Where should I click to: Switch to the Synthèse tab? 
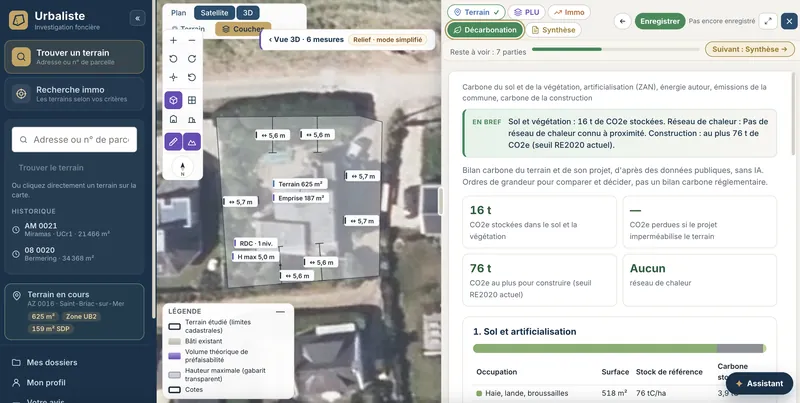click(553, 30)
